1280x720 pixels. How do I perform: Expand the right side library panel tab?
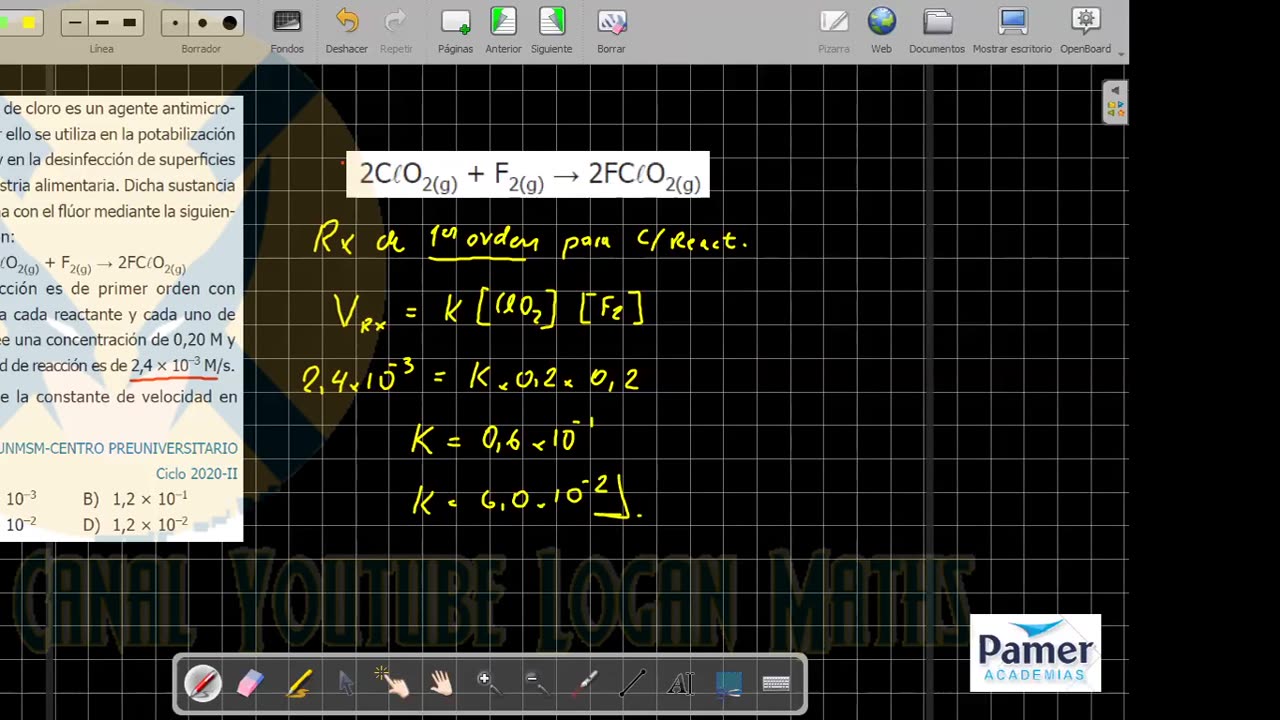(1115, 103)
